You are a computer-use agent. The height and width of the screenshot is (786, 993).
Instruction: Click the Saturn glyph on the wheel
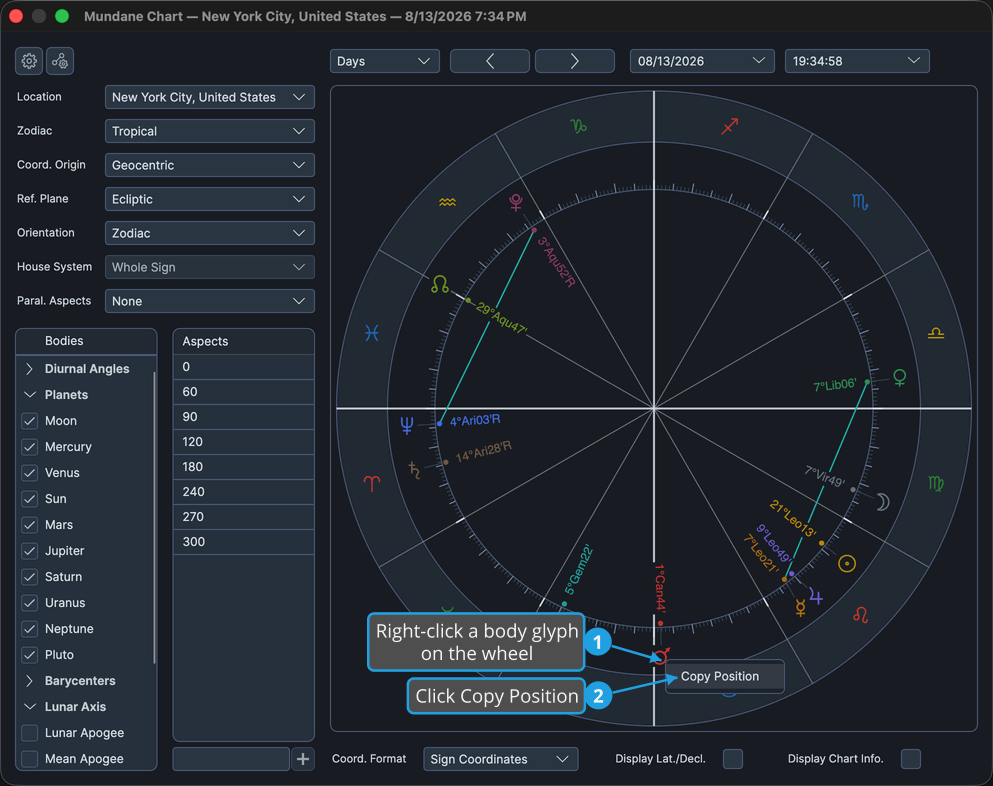coord(414,470)
